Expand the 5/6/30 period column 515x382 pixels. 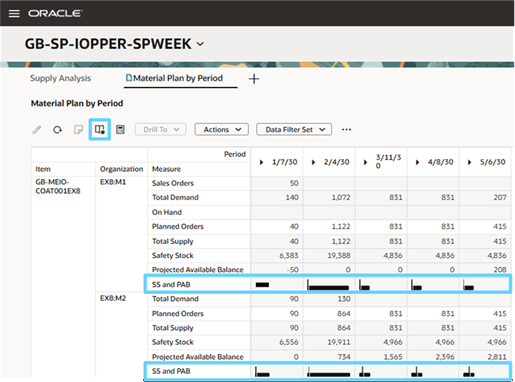[469, 162]
